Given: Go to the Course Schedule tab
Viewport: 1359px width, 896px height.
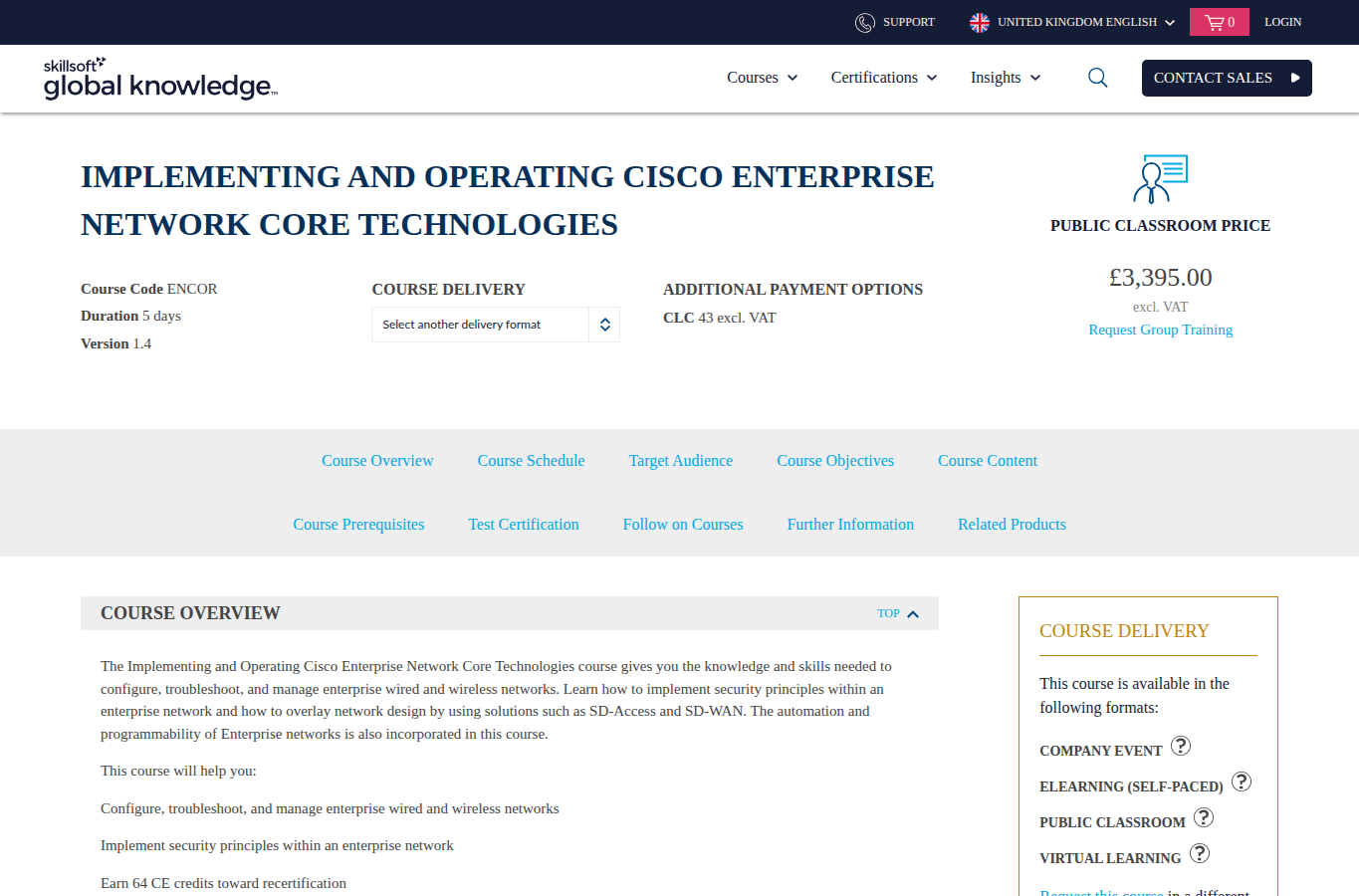Looking at the screenshot, I should [531, 461].
